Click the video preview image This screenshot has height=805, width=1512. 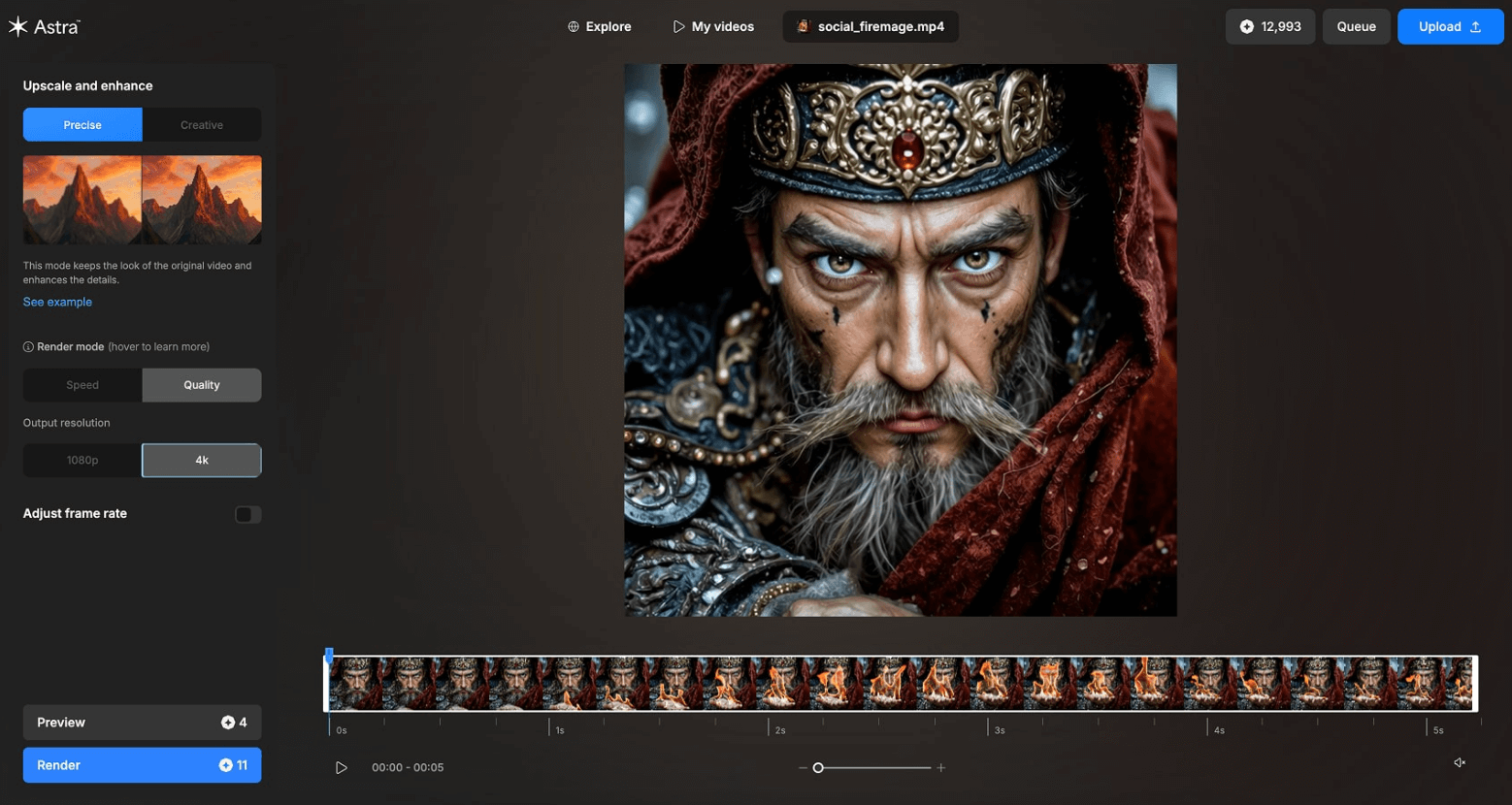click(x=901, y=340)
